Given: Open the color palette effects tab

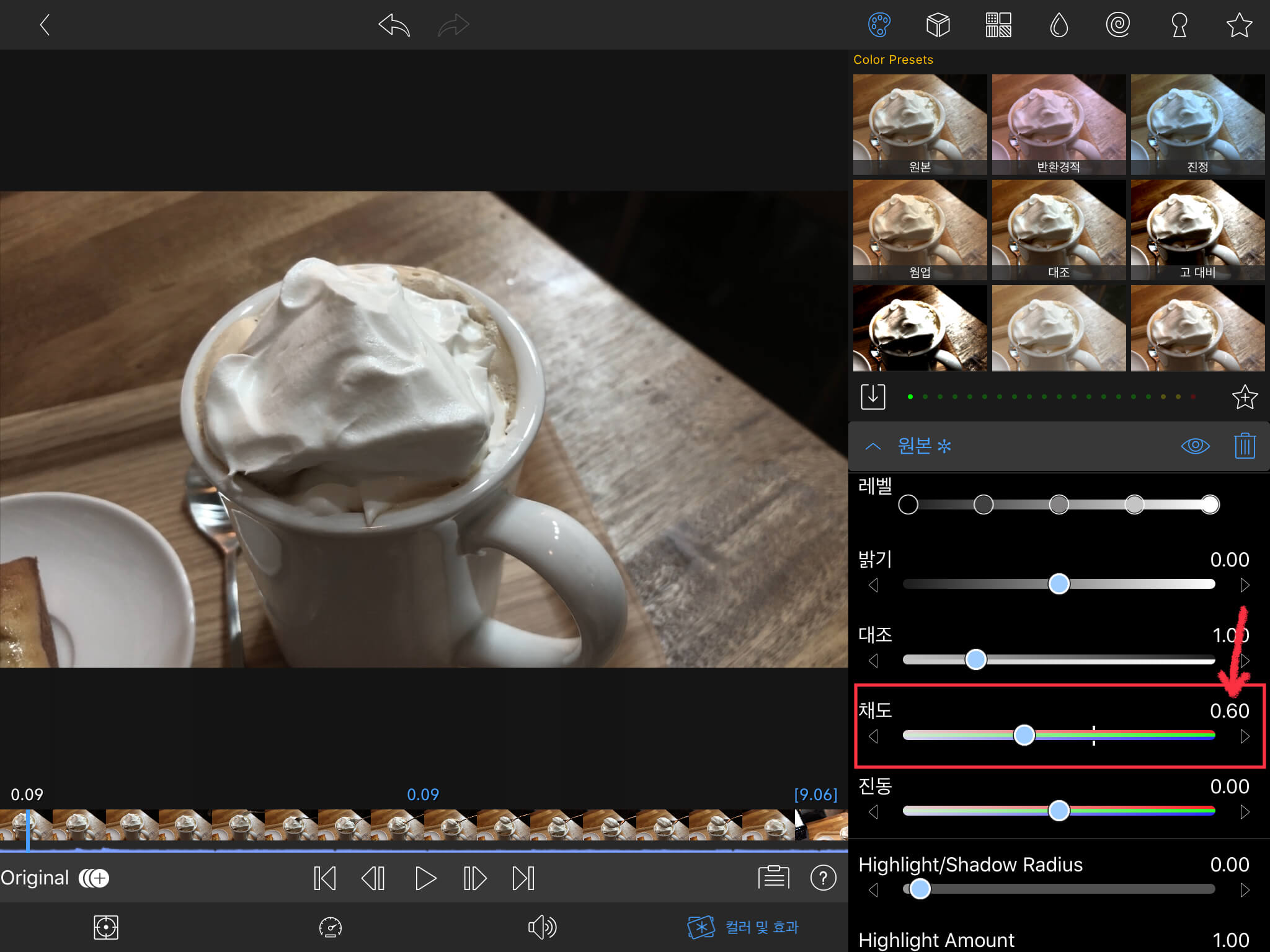Looking at the screenshot, I should click(879, 25).
